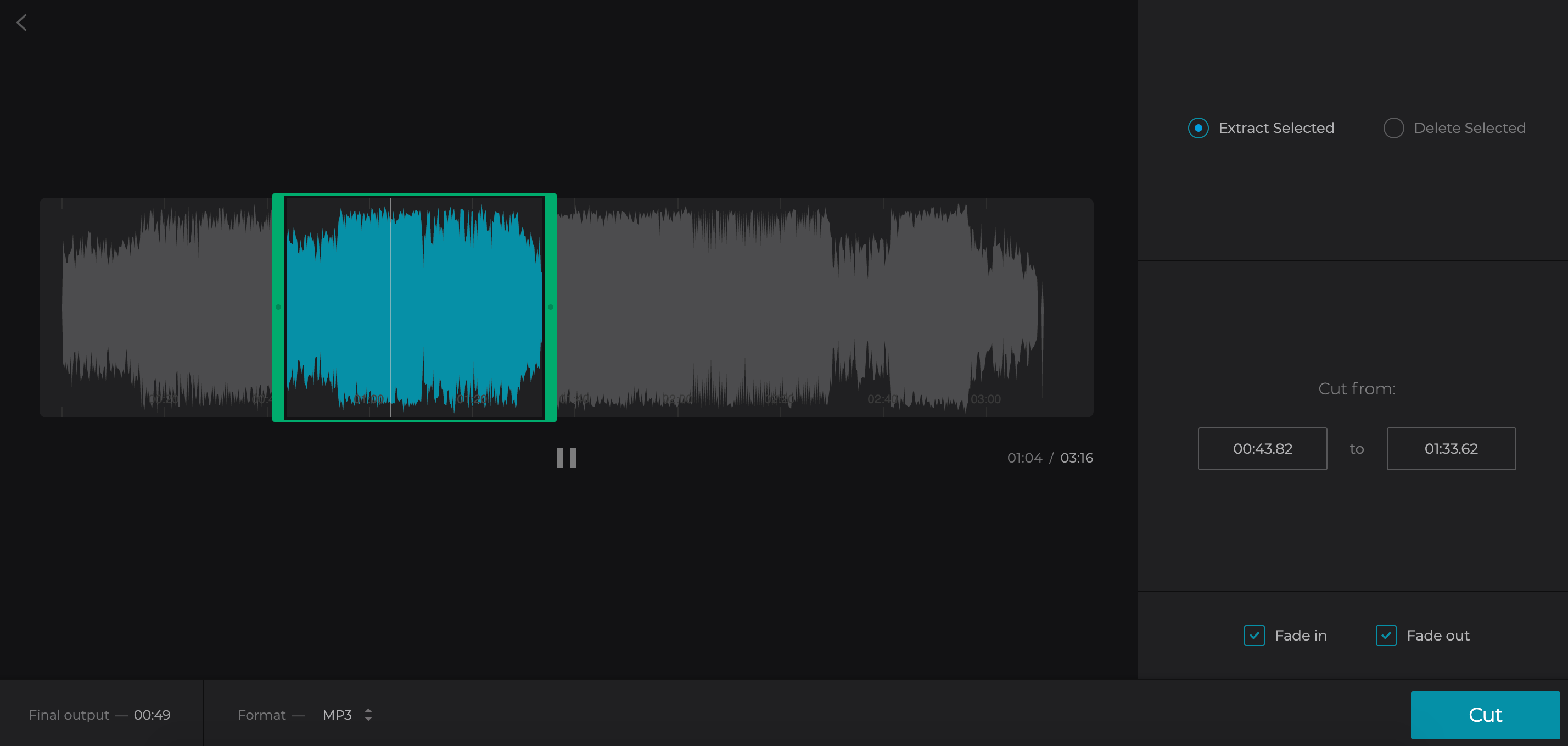Check the Fade in checkmark icon
This screenshot has height=746, width=1568.
pyautogui.click(x=1254, y=635)
